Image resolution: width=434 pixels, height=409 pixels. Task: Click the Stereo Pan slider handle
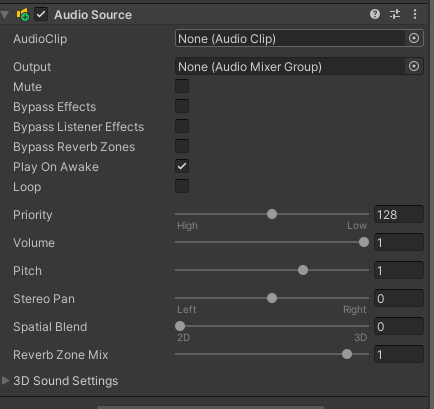(272, 298)
